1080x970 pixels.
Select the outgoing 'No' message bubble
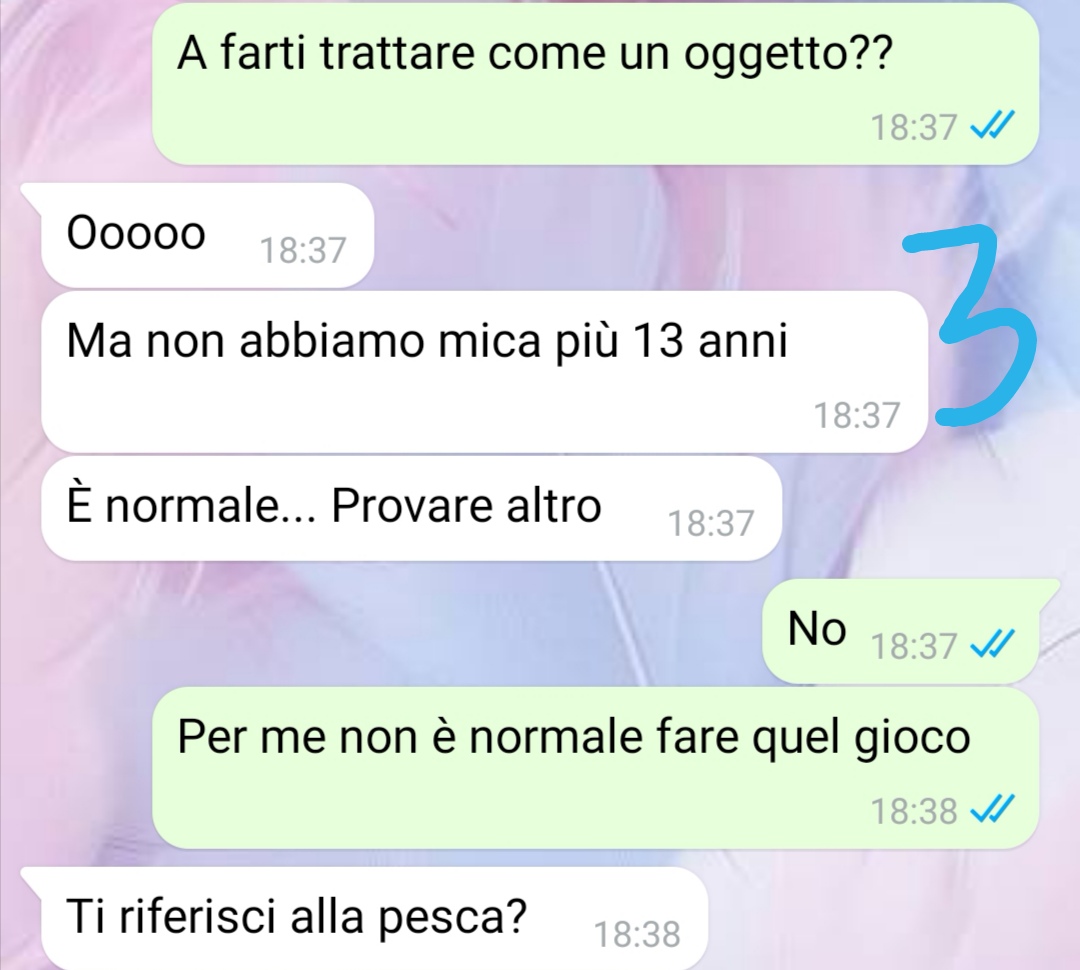point(900,631)
